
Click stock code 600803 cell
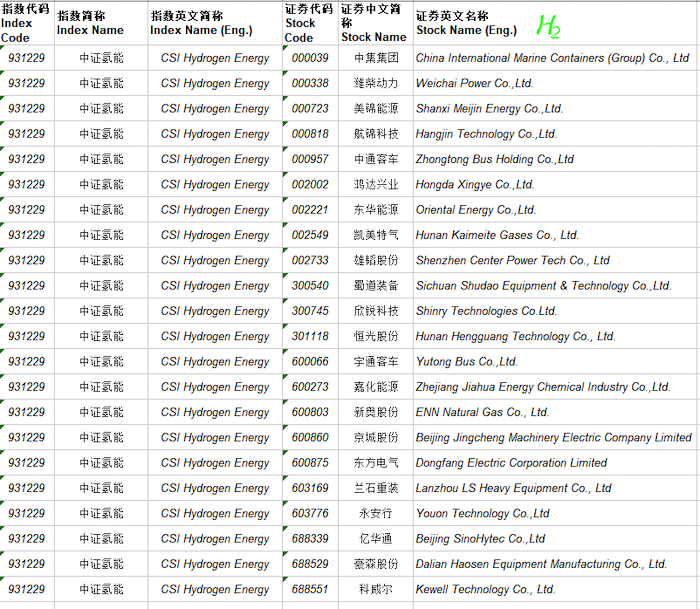point(310,412)
